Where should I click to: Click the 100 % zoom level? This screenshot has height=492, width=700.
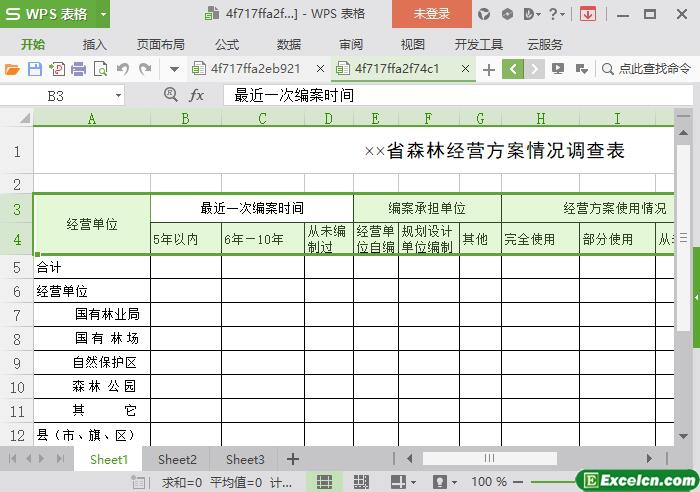pos(489,481)
